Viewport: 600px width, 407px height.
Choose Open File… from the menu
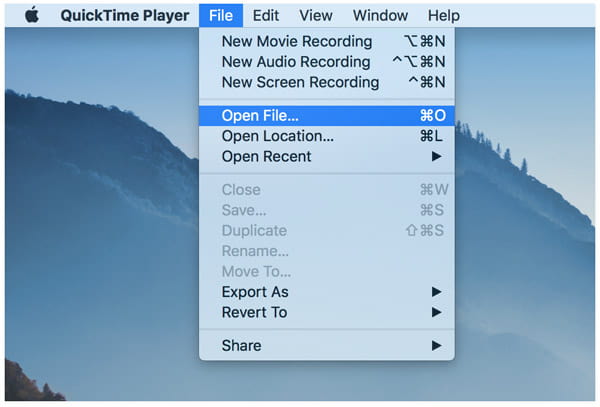click(327, 116)
